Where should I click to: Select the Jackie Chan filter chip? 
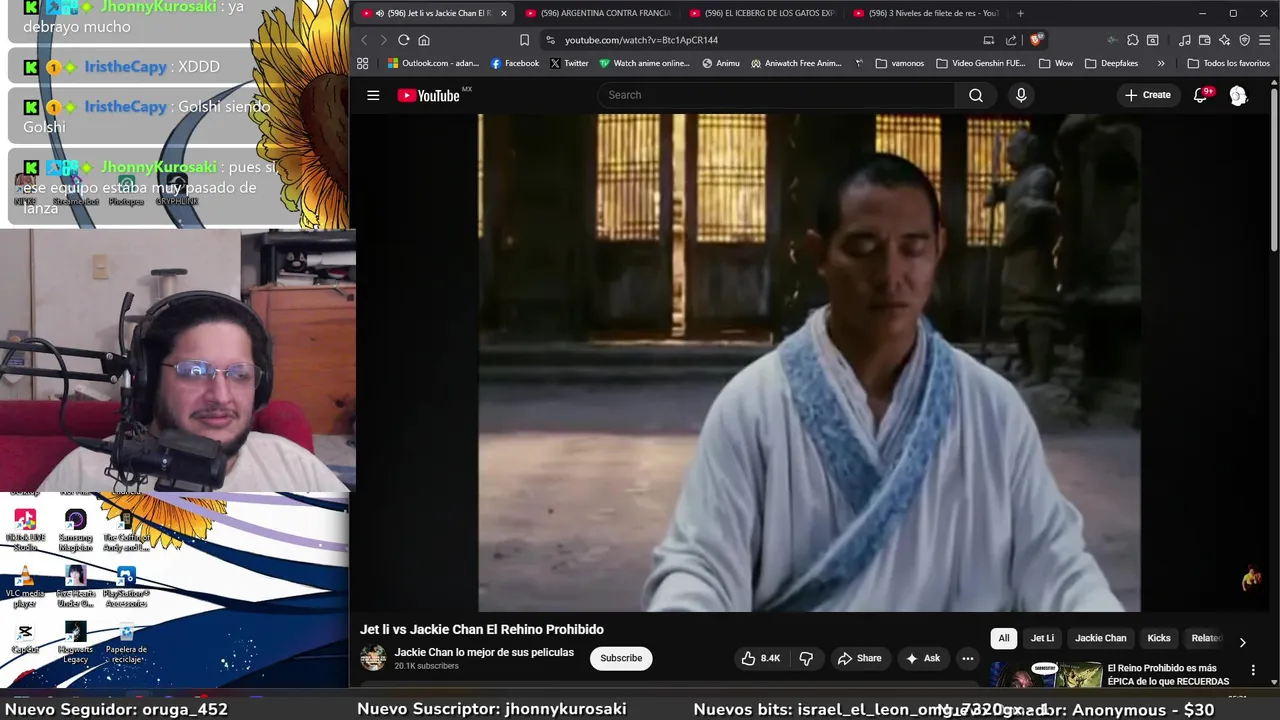[x=1101, y=638]
